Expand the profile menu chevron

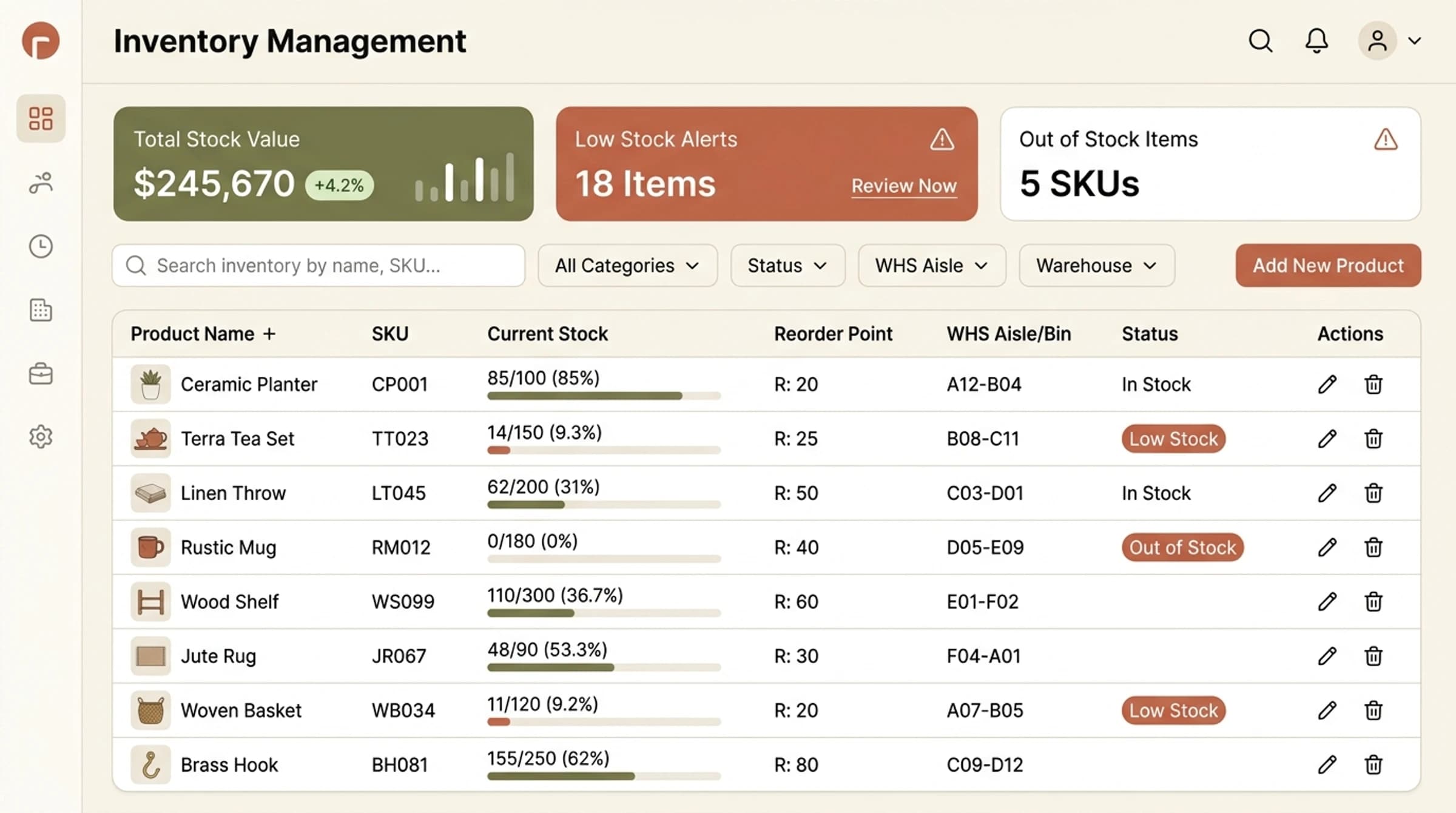pyautogui.click(x=1415, y=41)
